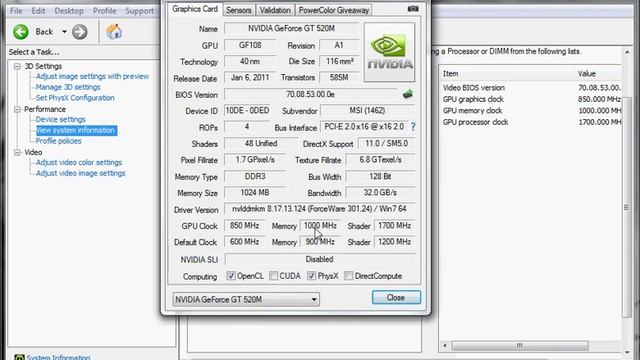The image size is (640, 360).
Task: Click the Shader 1700 MHz field
Action: point(394,226)
